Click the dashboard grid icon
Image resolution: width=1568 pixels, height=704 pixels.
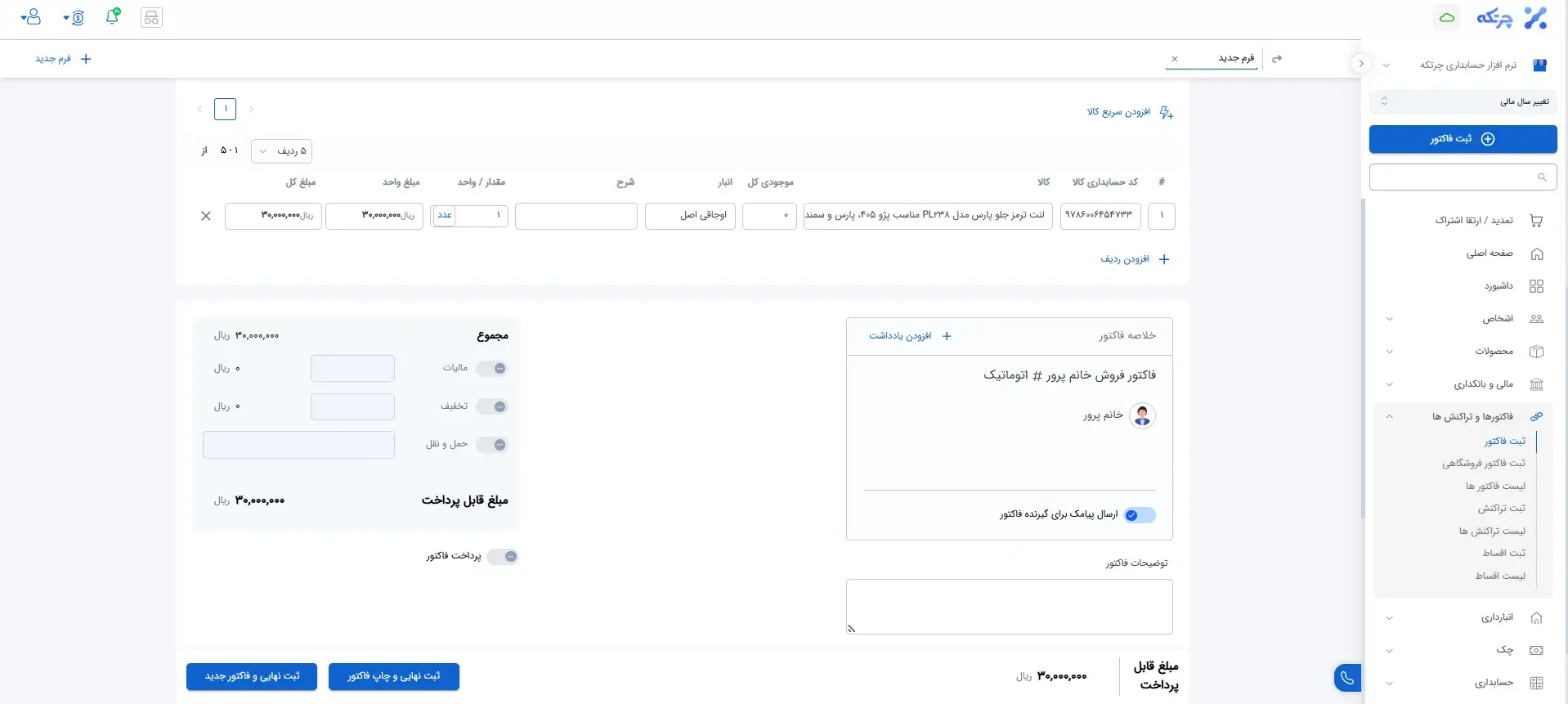click(x=1536, y=286)
